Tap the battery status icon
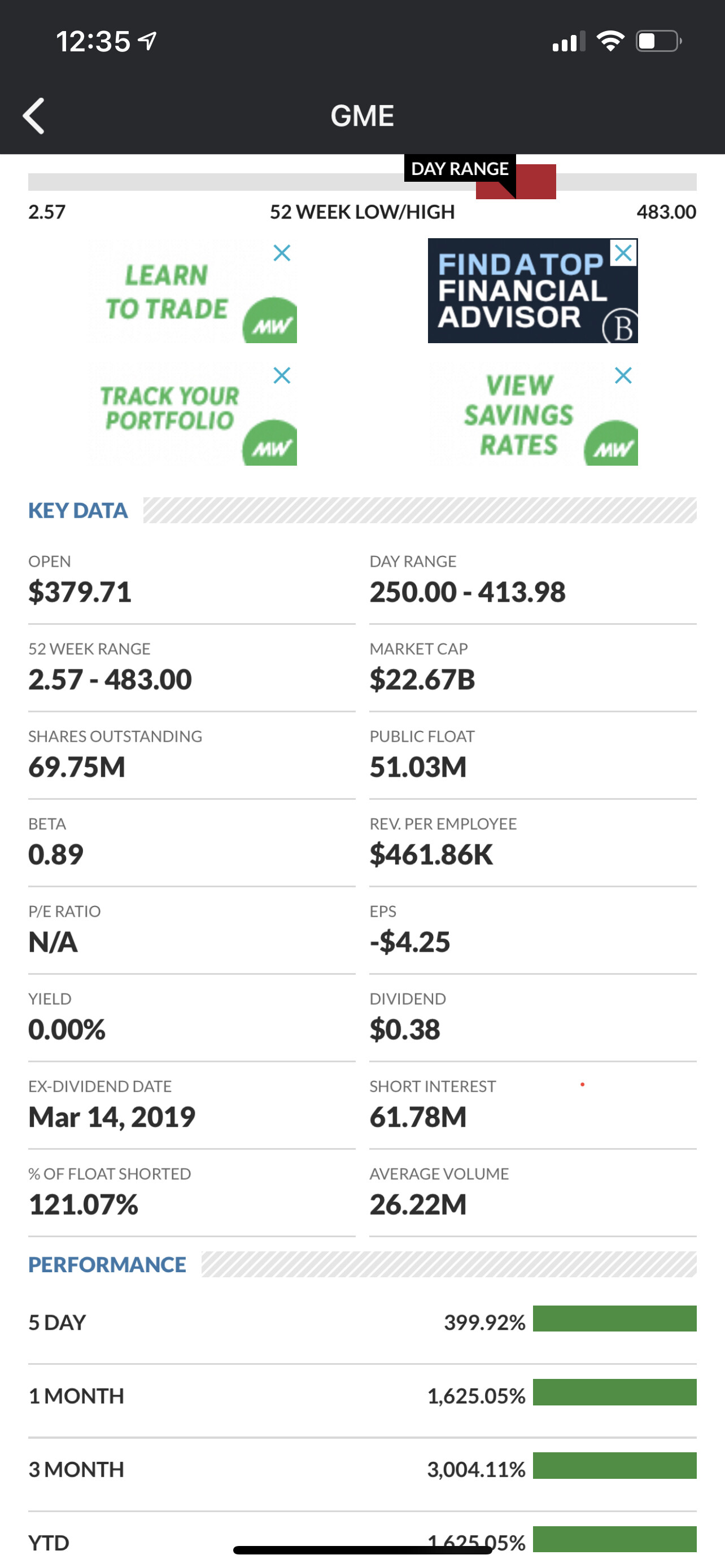The height and width of the screenshot is (1568, 725). pos(658,41)
